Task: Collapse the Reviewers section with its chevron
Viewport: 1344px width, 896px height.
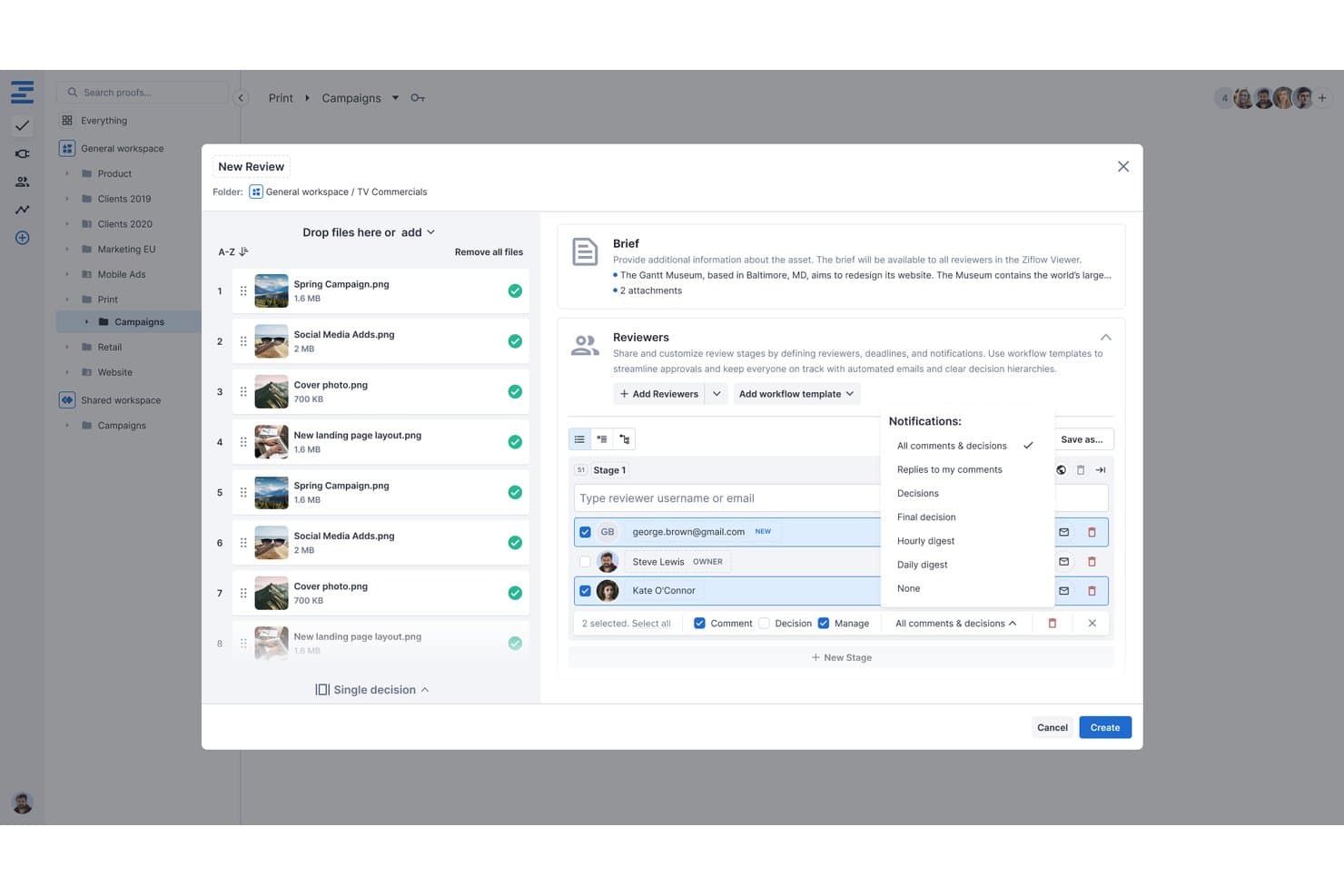Action: (x=1105, y=338)
